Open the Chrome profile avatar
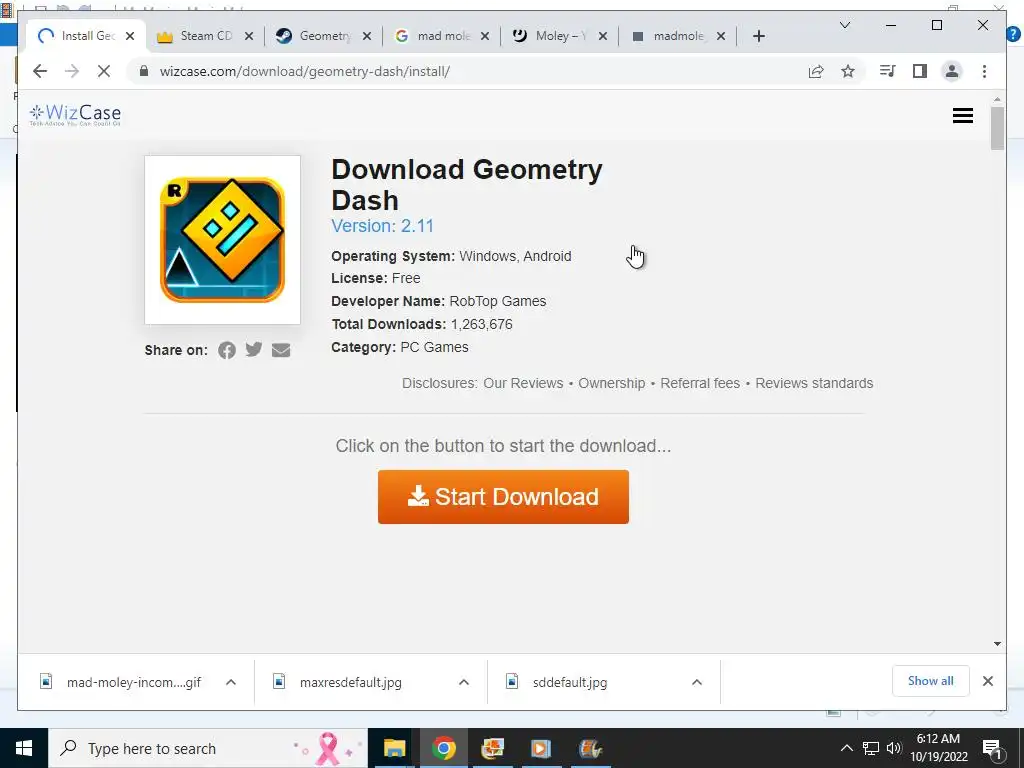 (952, 71)
